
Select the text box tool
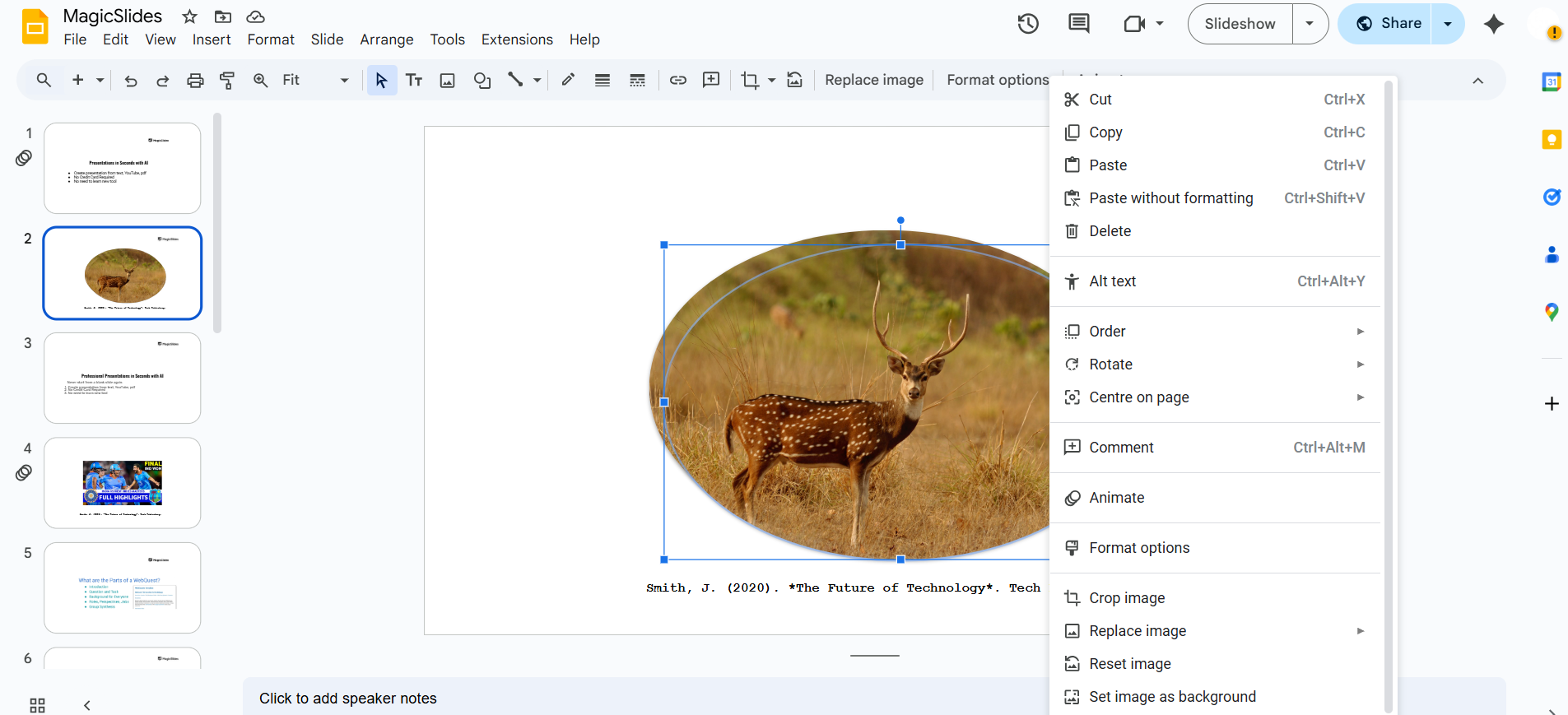(x=414, y=81)
